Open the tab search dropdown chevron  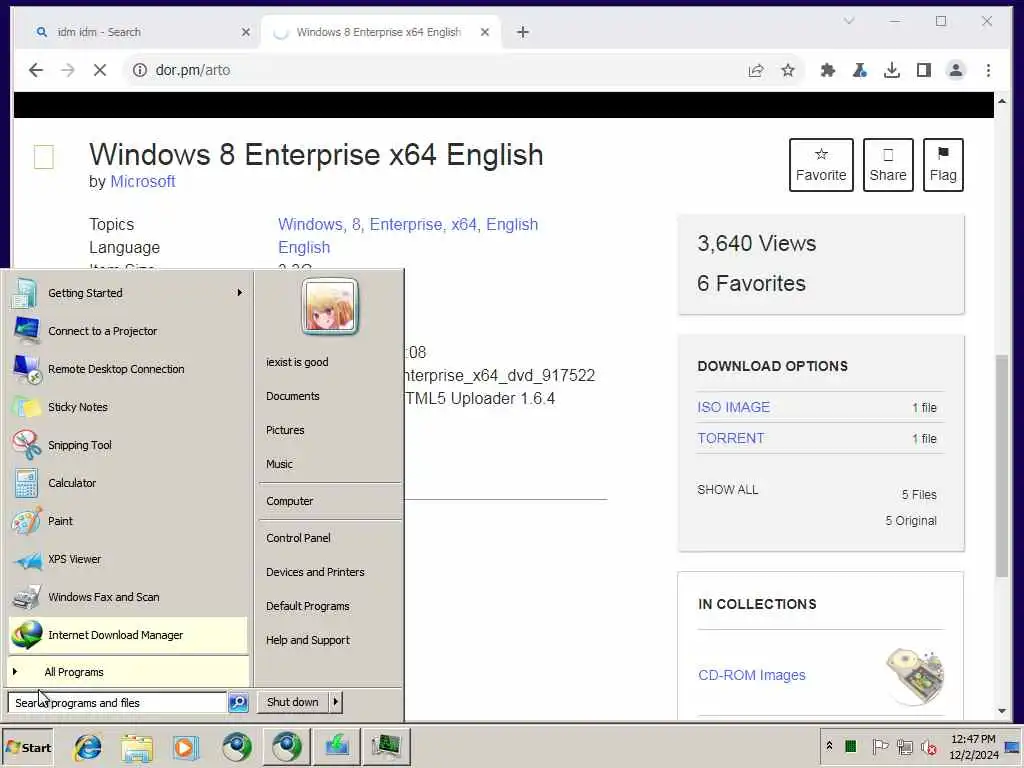coord(849,22)
